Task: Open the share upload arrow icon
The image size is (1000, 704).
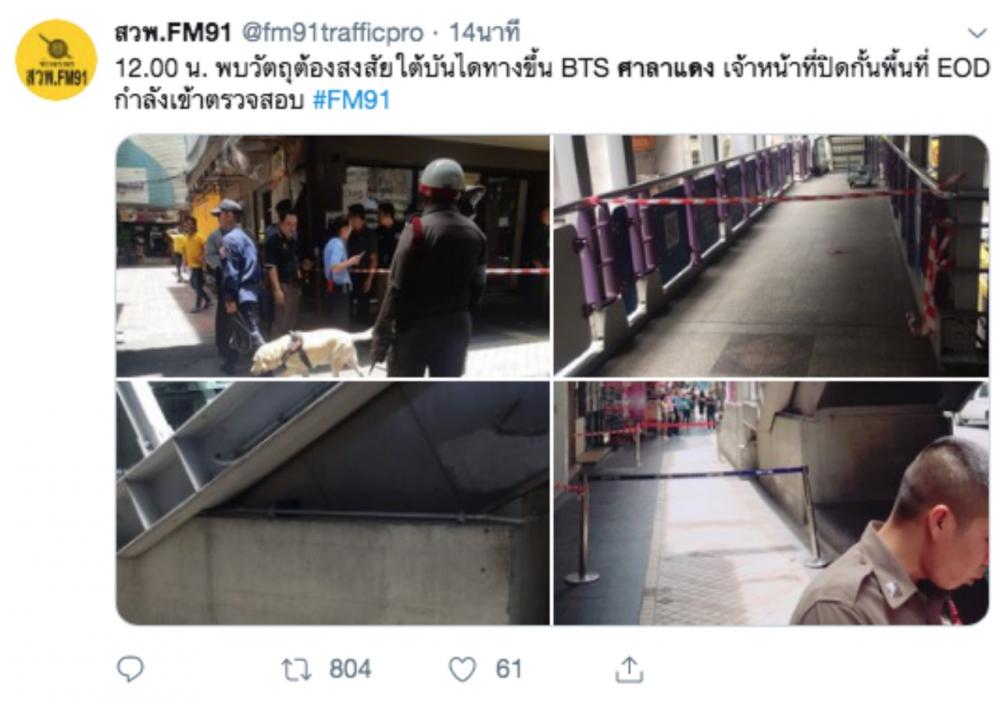Action: [x=629, y=669]
